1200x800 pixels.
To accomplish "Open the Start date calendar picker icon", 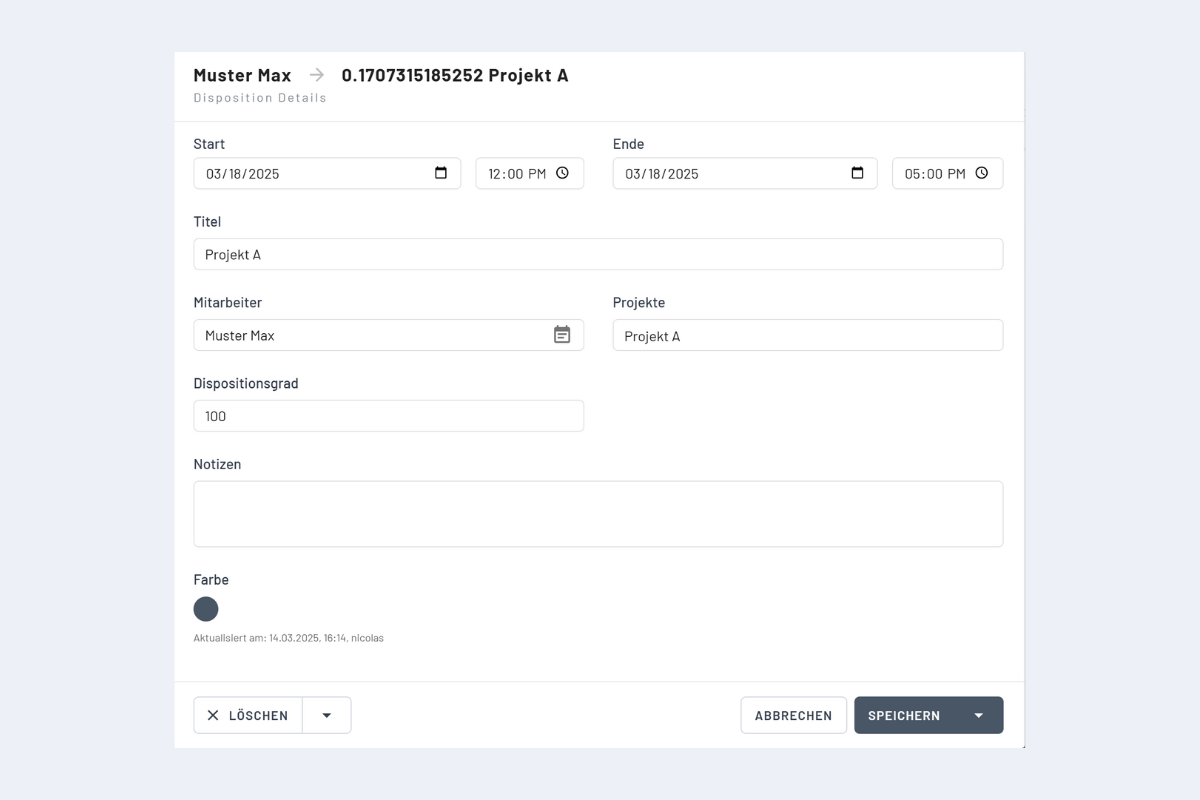I will [x=441, y=173].
